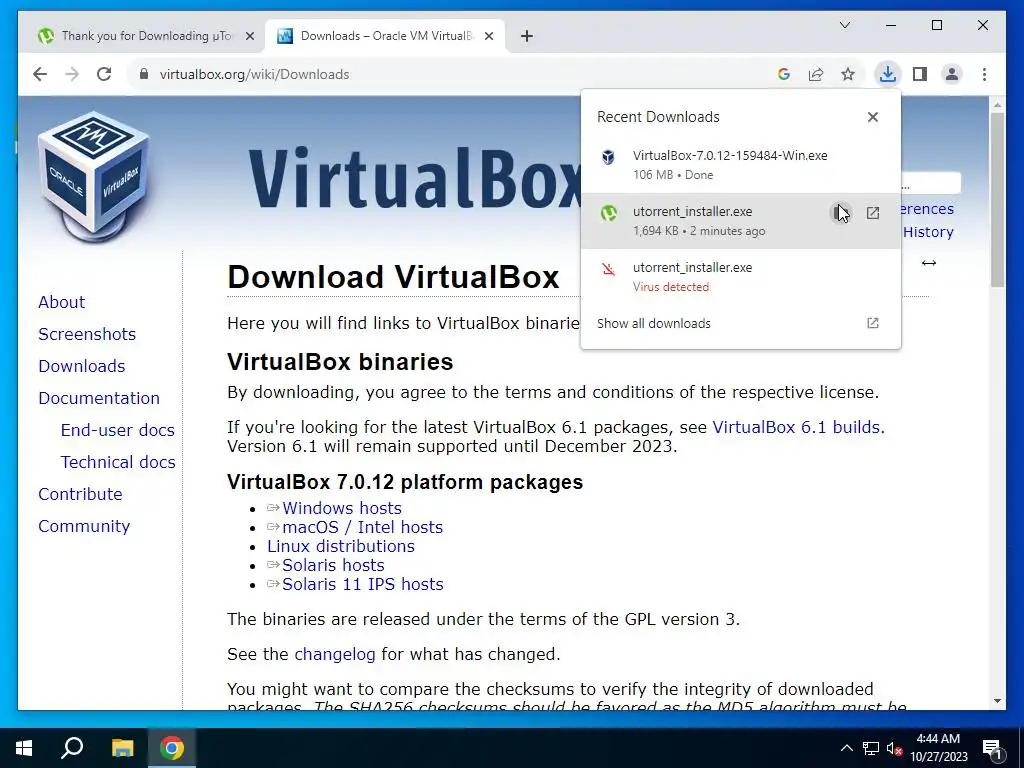
Task: Open the Downloads sidebar link
Action: point(82,366)
